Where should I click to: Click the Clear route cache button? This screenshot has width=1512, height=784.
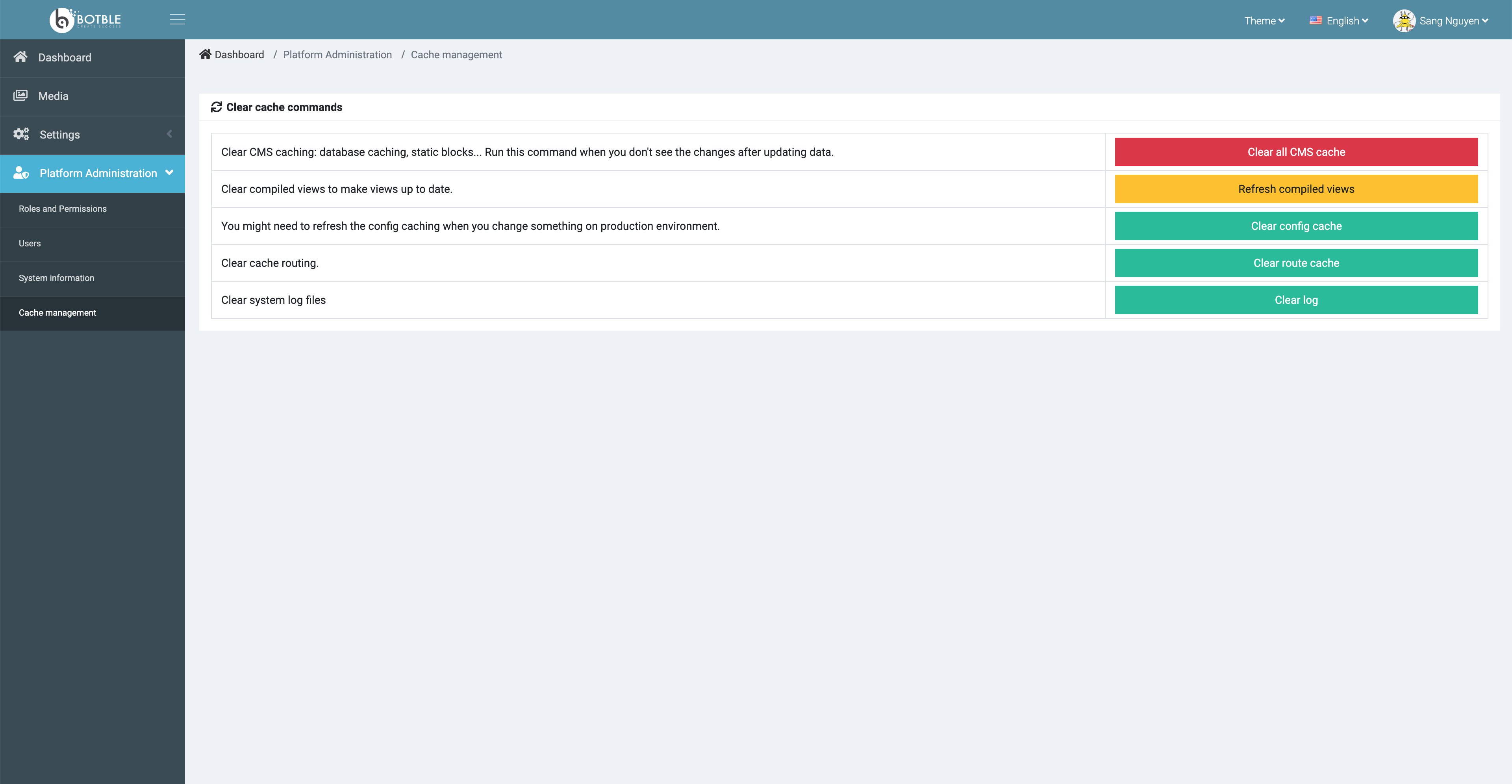[1296, 263]
